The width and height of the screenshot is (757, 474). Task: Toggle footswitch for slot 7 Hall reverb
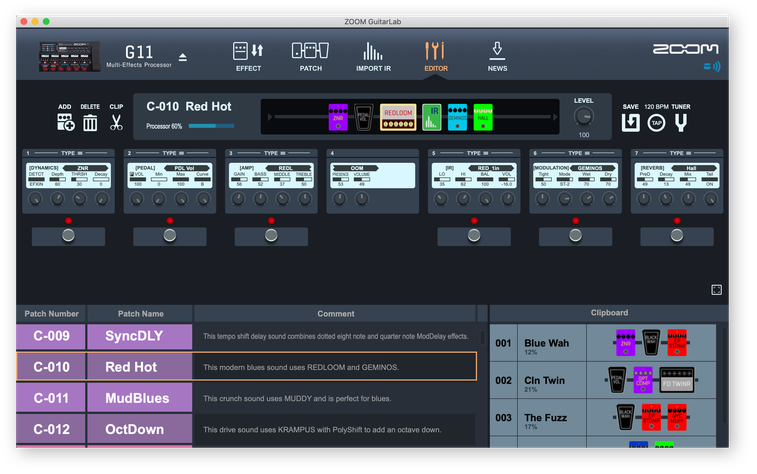pos(677,236)
